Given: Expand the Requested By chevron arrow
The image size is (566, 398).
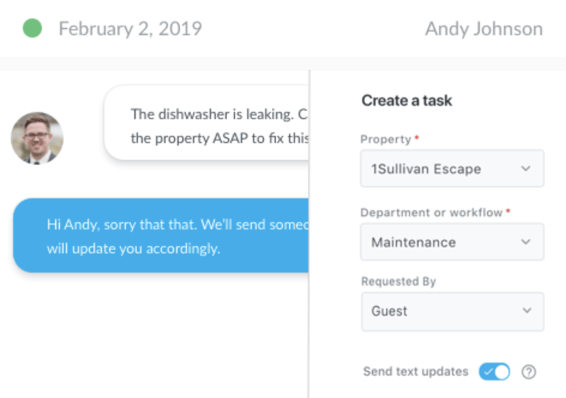Looking at the screenshot, I should point(527,311).
